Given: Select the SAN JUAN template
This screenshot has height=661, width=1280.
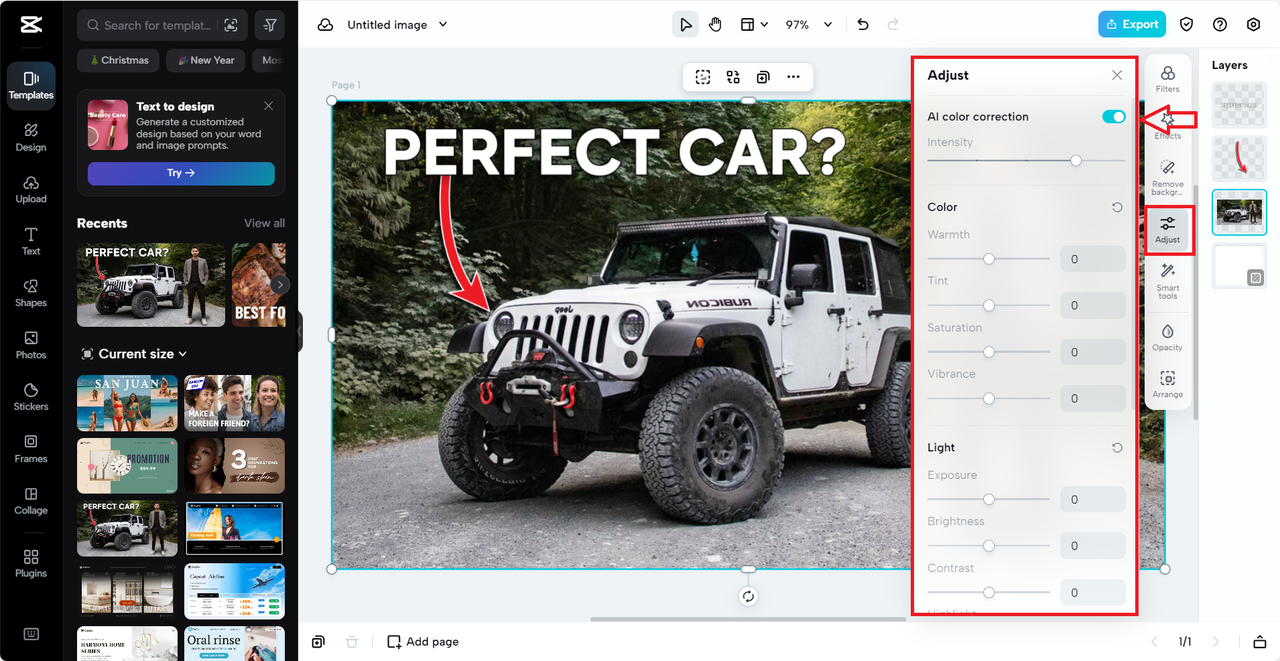Looking at the screenshot, I should [127, 403].
